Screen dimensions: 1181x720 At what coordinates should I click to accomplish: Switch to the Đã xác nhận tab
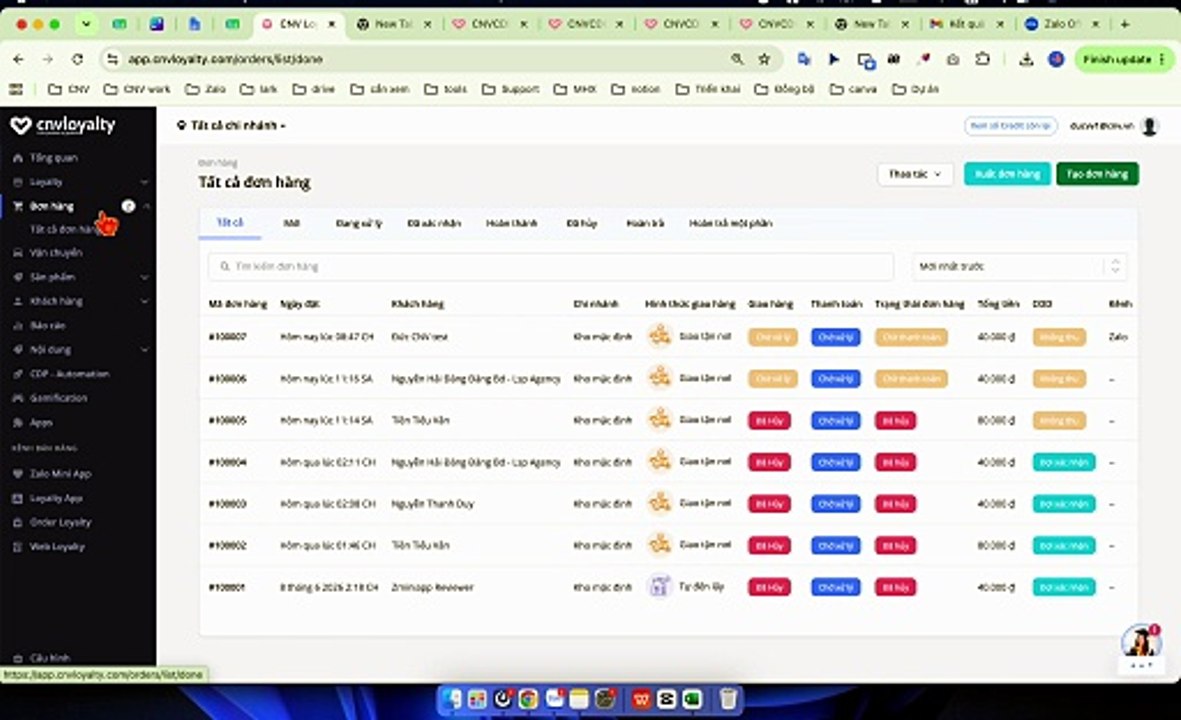click(434, 224)
